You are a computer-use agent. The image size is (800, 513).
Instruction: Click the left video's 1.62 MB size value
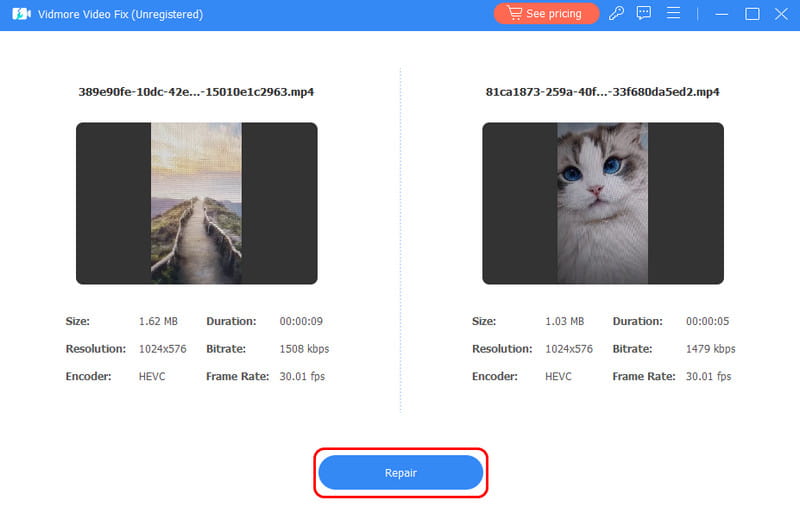(158, 322)
